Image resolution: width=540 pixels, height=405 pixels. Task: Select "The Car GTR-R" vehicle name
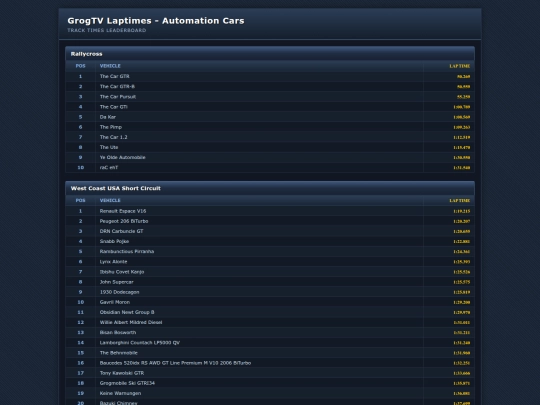point(117,86)
